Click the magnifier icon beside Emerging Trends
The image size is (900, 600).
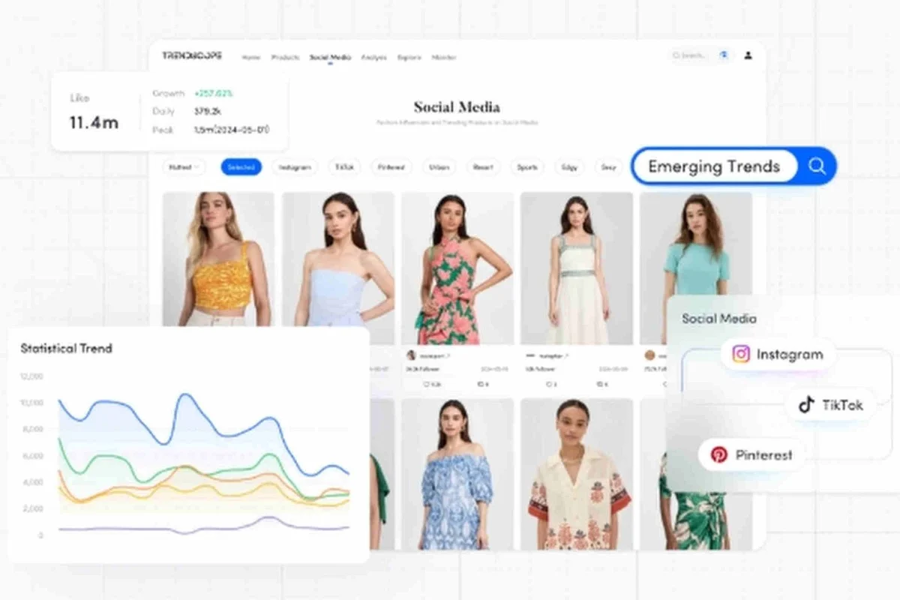(817, 167)
